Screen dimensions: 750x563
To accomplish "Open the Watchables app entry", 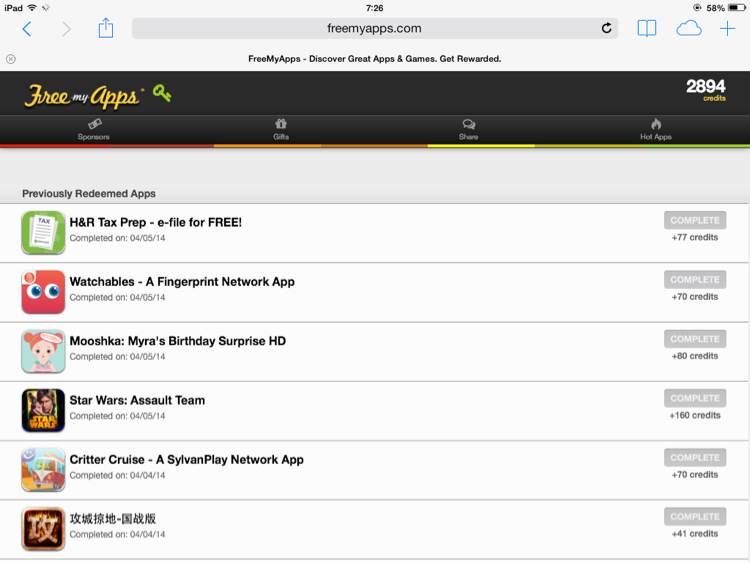I will point(374,292).
